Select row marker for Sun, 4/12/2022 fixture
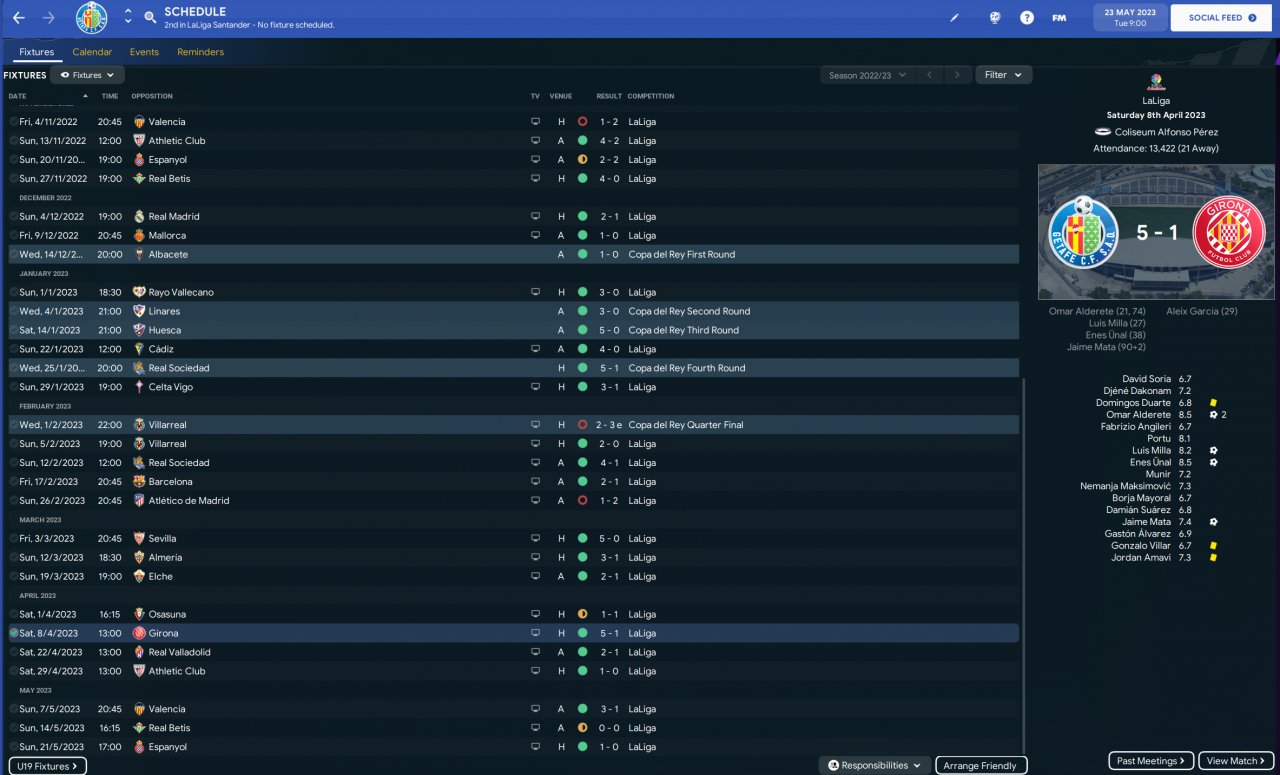1280x775 pixels. click(x=13, y=216)
